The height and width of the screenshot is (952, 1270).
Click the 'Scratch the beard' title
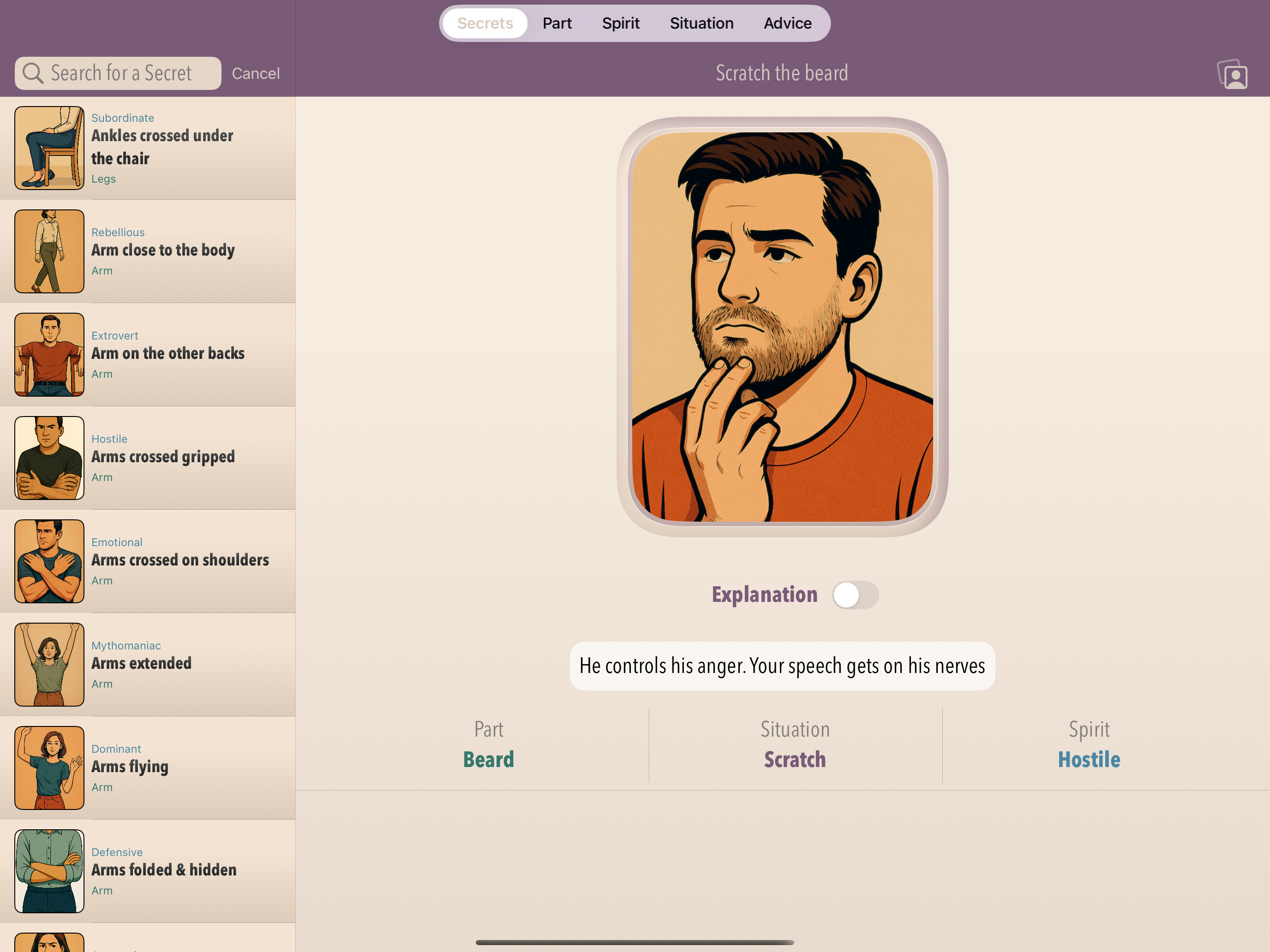pos(781,73)
